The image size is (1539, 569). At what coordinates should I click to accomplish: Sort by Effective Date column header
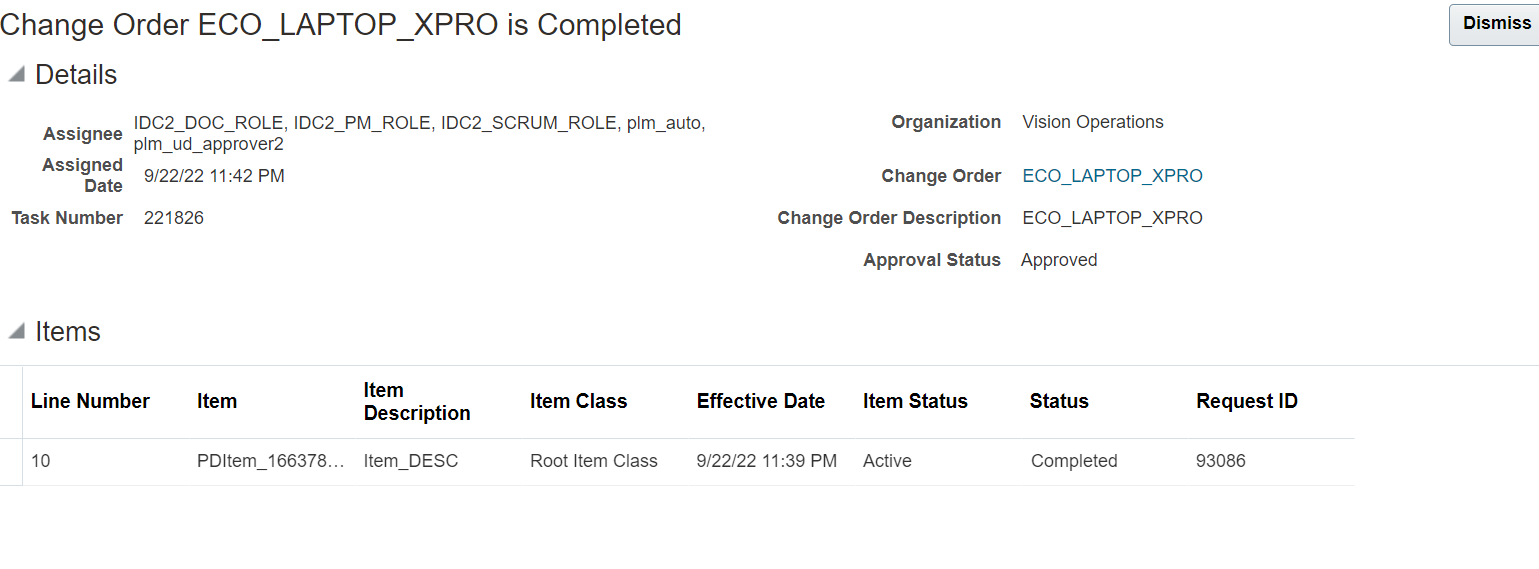761,401
